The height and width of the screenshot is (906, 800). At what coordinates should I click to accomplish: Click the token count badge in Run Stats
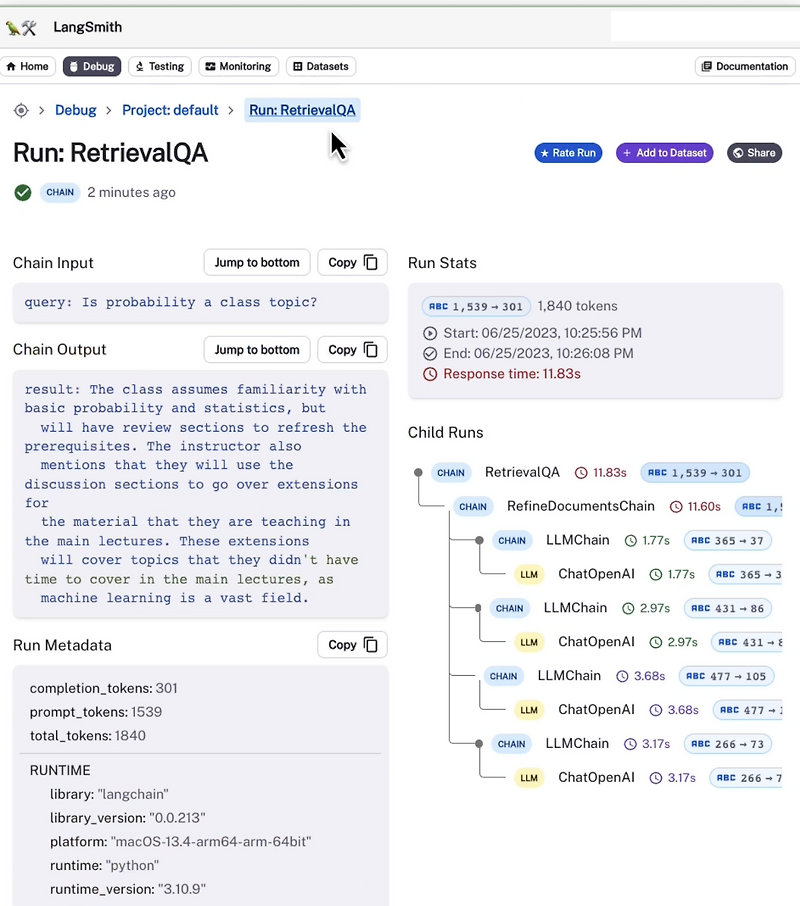pyautogui.click(x=475, y=306)
